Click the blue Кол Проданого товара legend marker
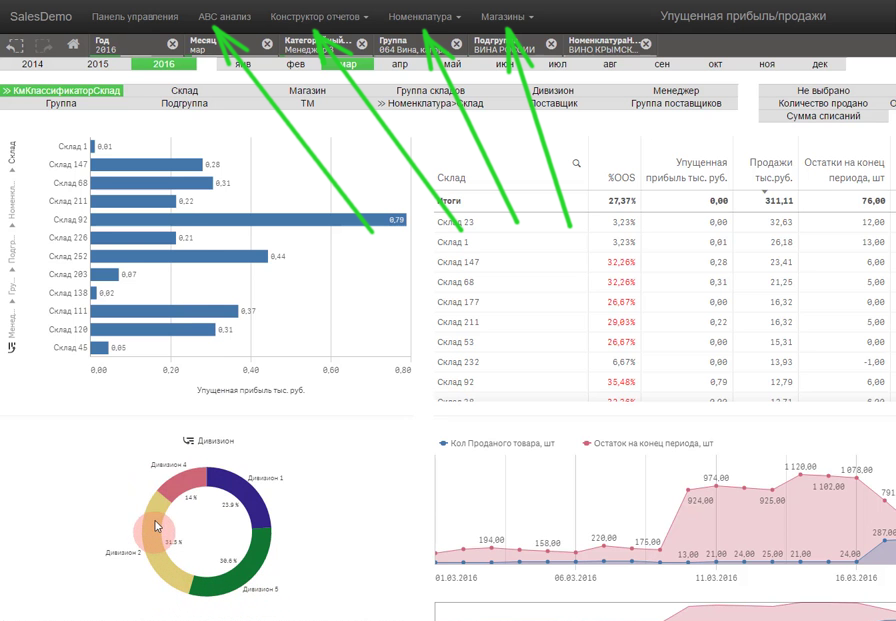 click(443, 443)
